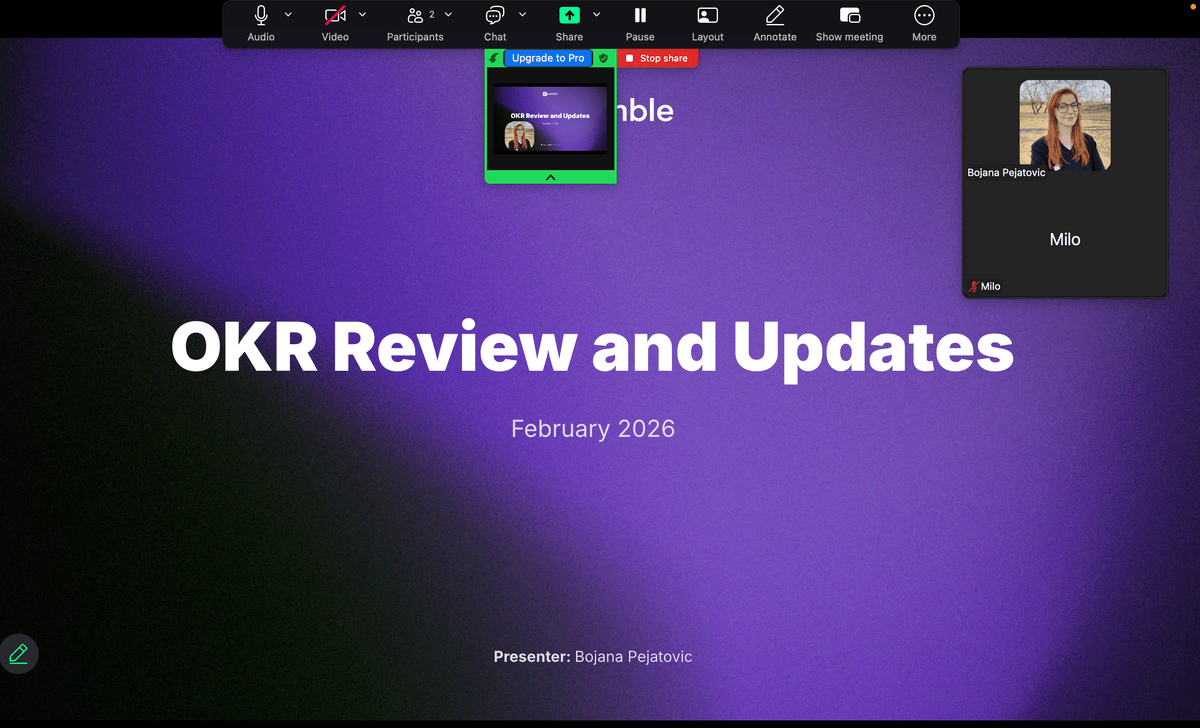Mute the microphone via Audio icon
The image size is (1200, 728).
[x=261, y=16]
